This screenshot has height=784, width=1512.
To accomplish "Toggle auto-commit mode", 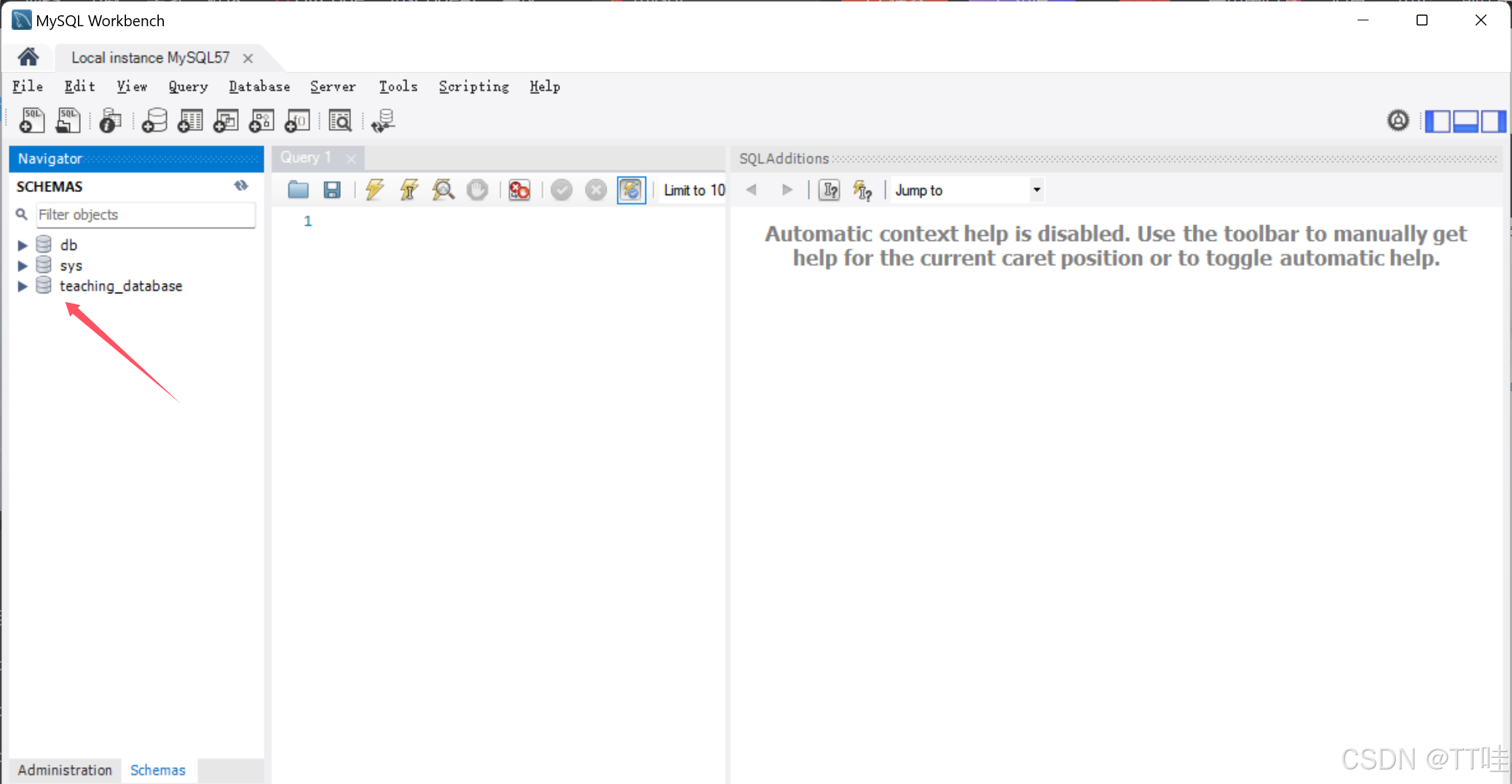I will pyautogui.click(x=631, y=190).
